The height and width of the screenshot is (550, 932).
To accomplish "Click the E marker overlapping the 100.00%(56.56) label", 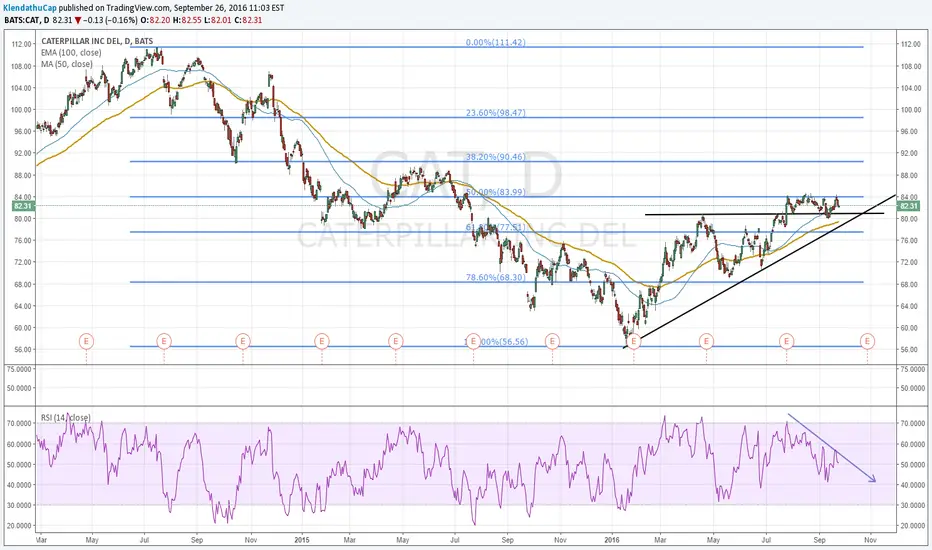I will click(x=473, y=341).
